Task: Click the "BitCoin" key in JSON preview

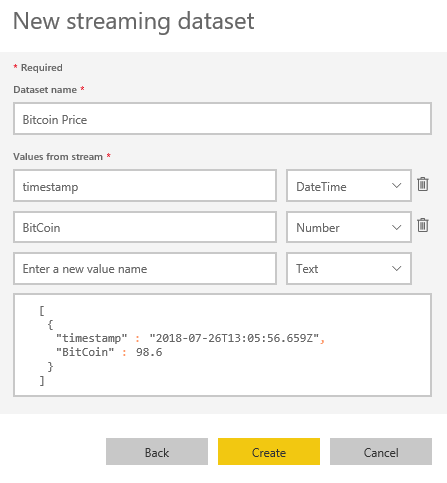Action: (x=85, y=352)
